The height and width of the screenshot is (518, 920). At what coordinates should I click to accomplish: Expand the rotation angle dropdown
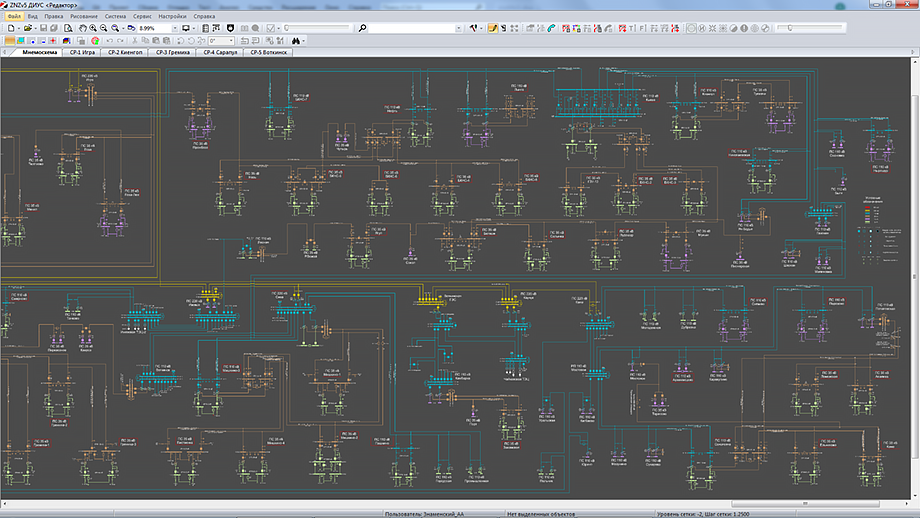click(229, 40)
